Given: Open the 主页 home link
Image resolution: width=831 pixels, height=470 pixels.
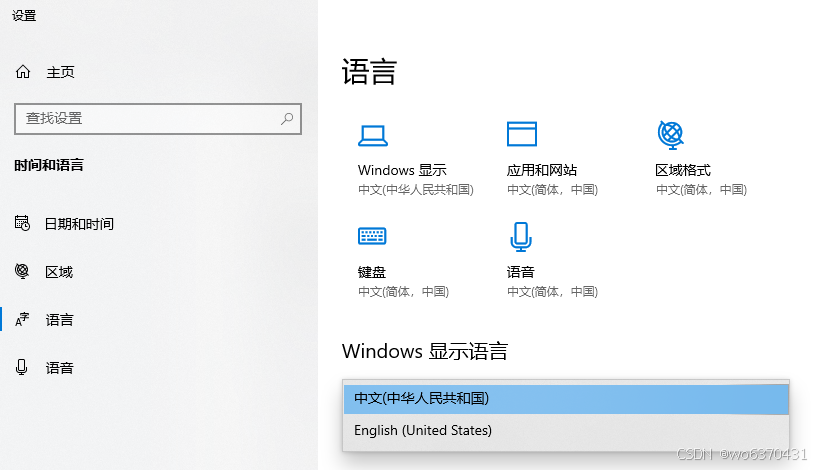Looking at the screenshot, I should click(x=60, y=72).
